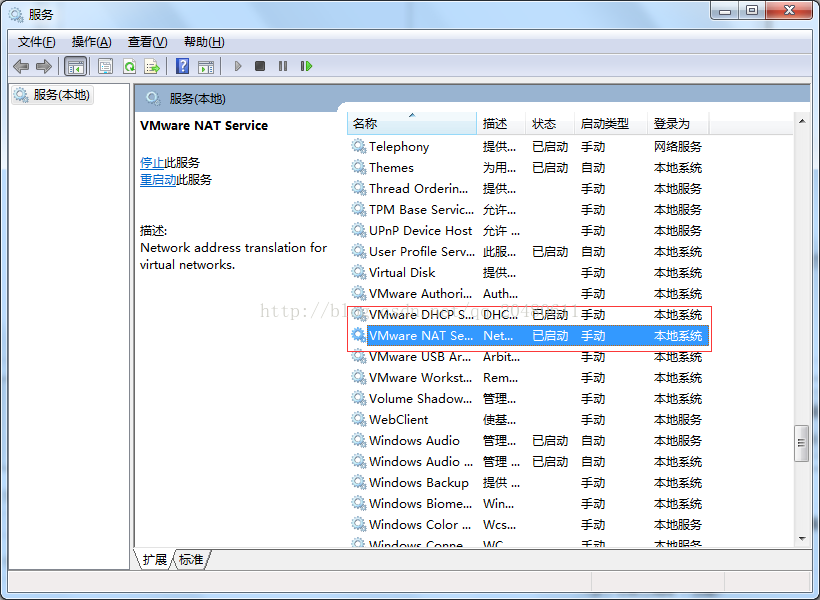Viewport: 820px width, 600px height.
Task: Select the User Profile Serv... row
Action: (x=528, y=251)
